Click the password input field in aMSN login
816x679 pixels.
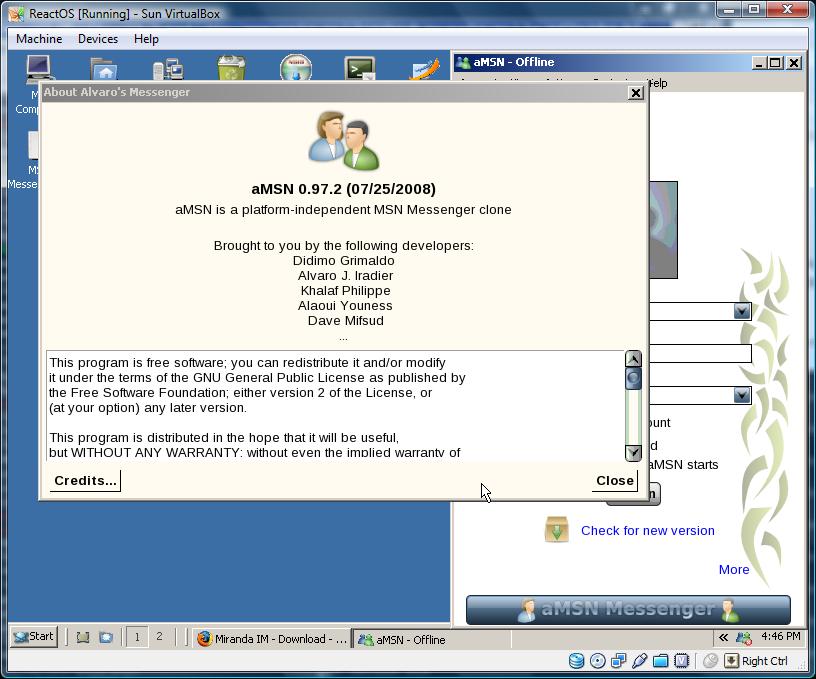700,354
